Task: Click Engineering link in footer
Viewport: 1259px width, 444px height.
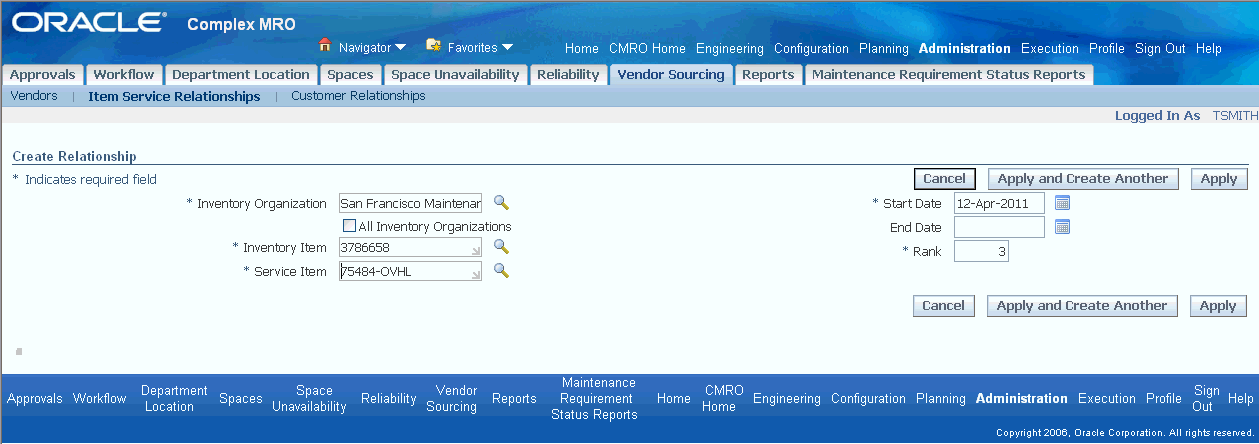Action: (787, 398)
